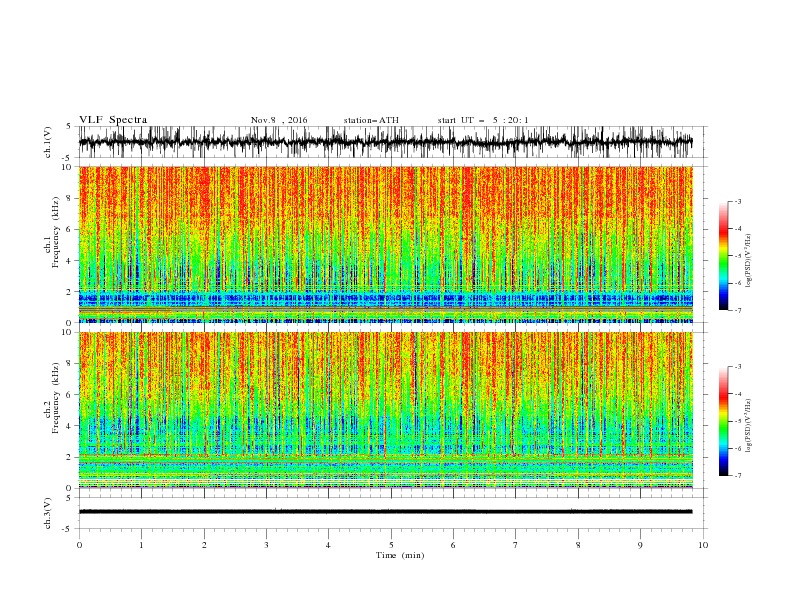The width and height of the screenshot is (792, 612).
Task: Click the "-7" tick on lower color bar
Action: click(x=738, y=476)
